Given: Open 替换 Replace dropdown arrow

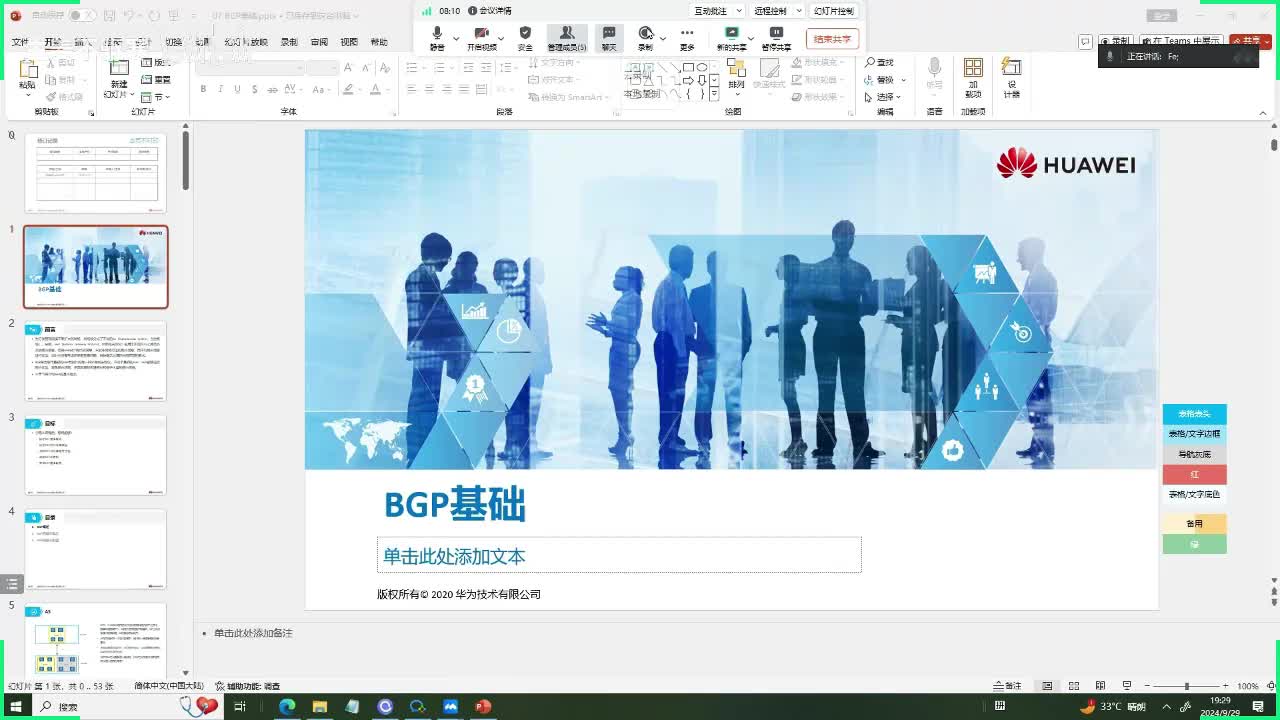Looking at the screenshot, I should (x=903, y=80).
